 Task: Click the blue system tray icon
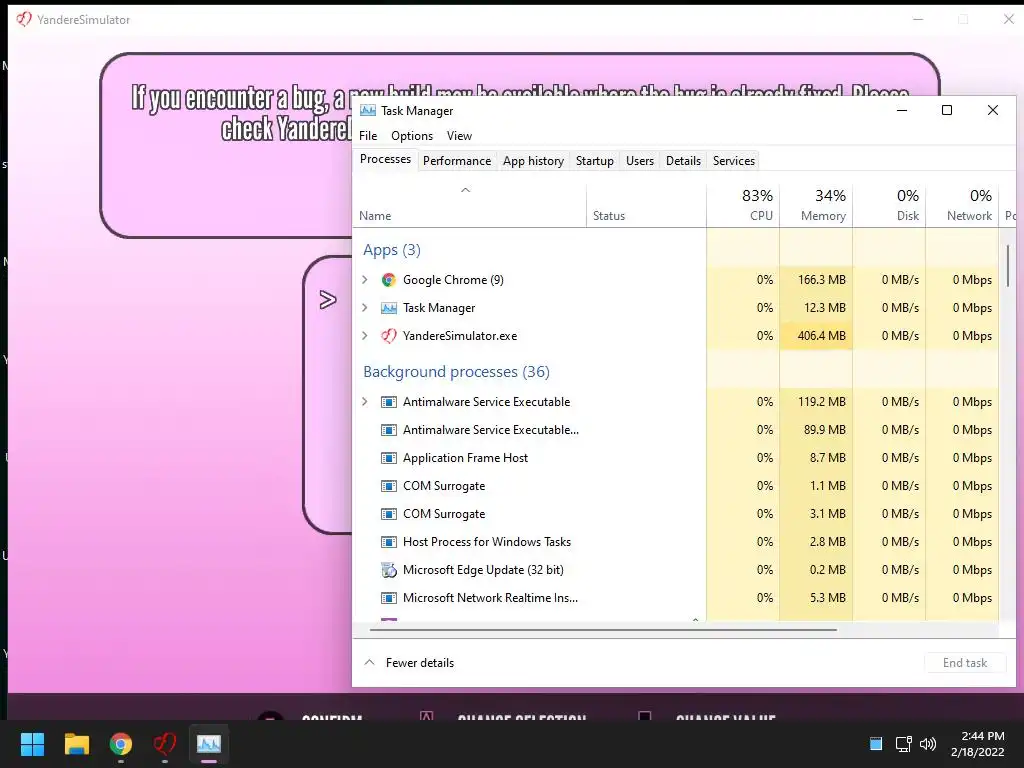click(x=876, y=744)
